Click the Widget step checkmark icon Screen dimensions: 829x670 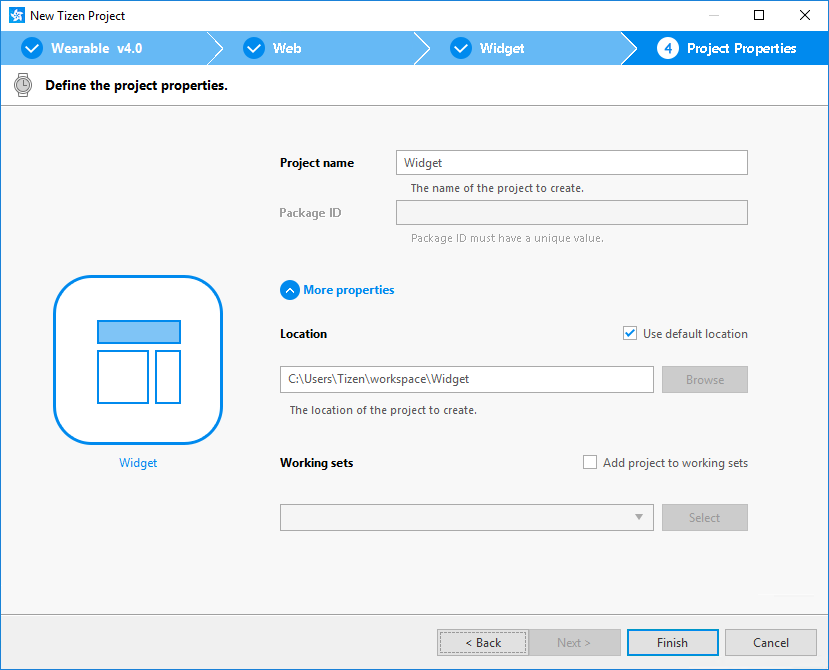(x=460, y=48)
